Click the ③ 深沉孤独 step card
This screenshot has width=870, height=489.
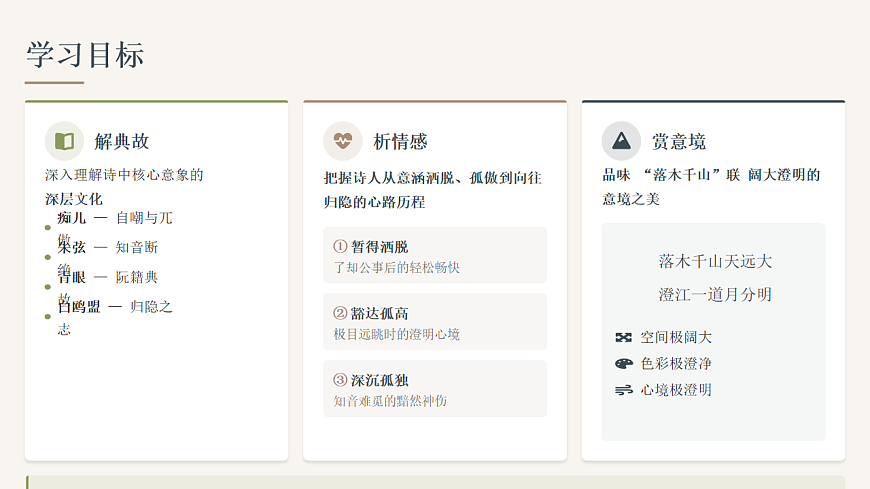(x=435, y=389)
